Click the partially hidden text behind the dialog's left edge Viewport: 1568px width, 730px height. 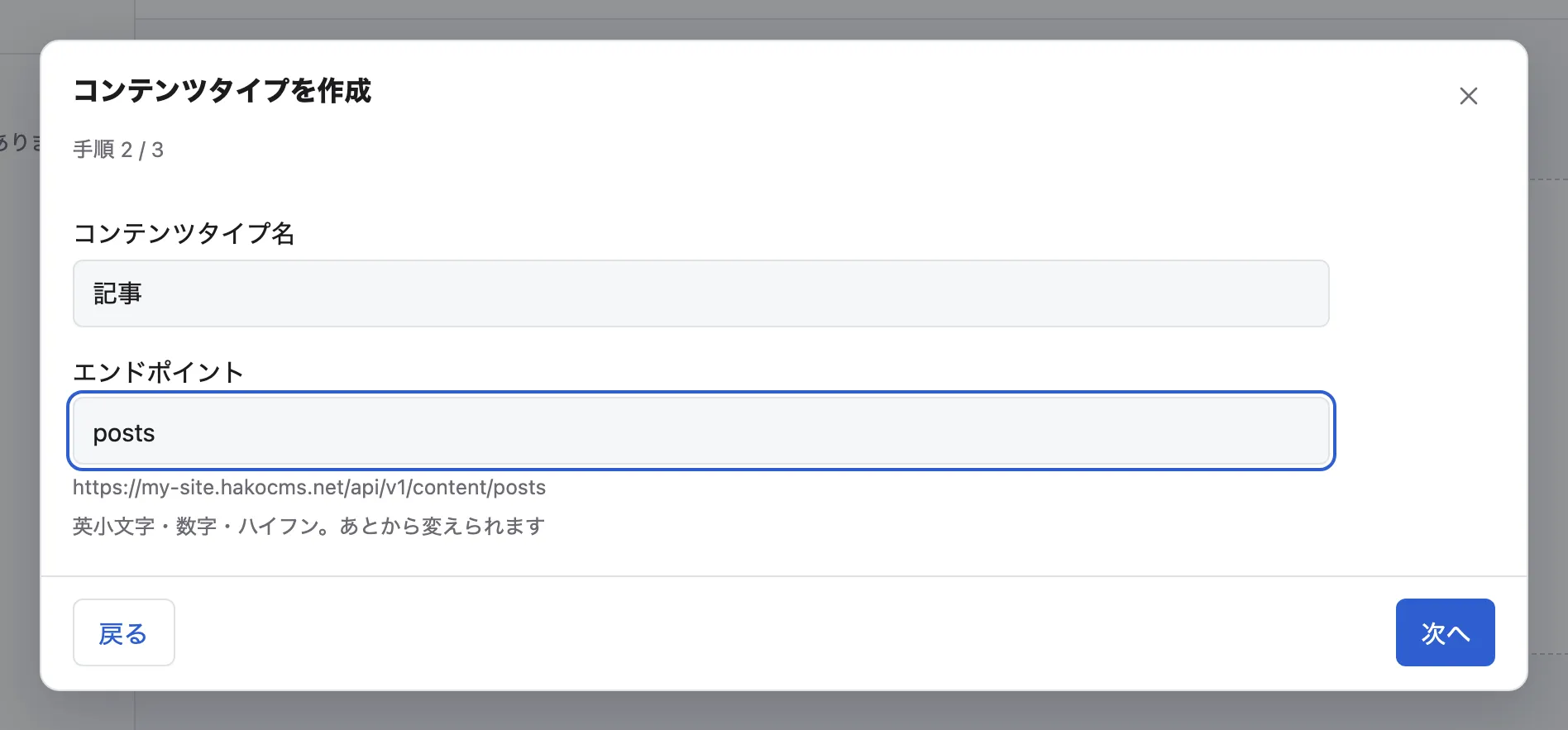point(20,142)
